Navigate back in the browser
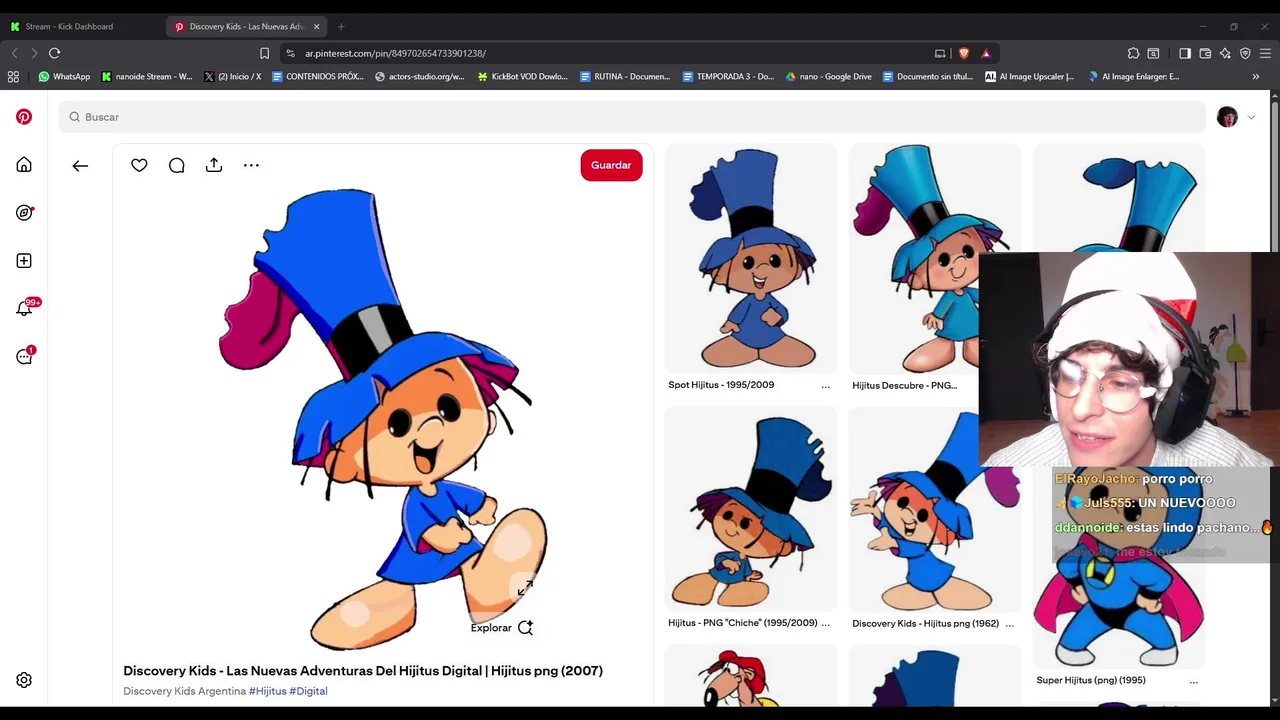Screen dimensions: 1280x720 tap(14, 53)
